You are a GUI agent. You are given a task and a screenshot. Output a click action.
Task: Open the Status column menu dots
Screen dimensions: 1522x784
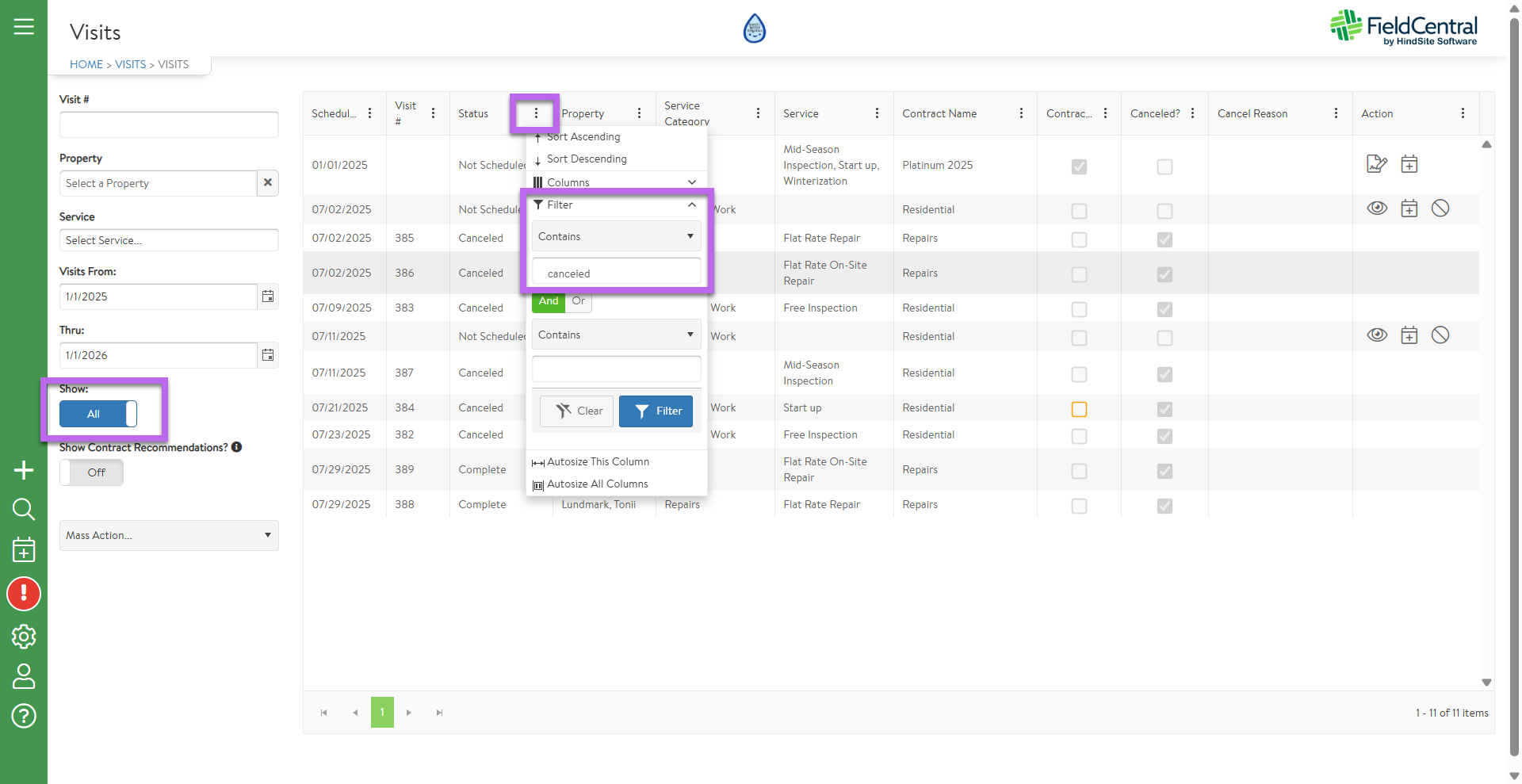pos(536,113)
